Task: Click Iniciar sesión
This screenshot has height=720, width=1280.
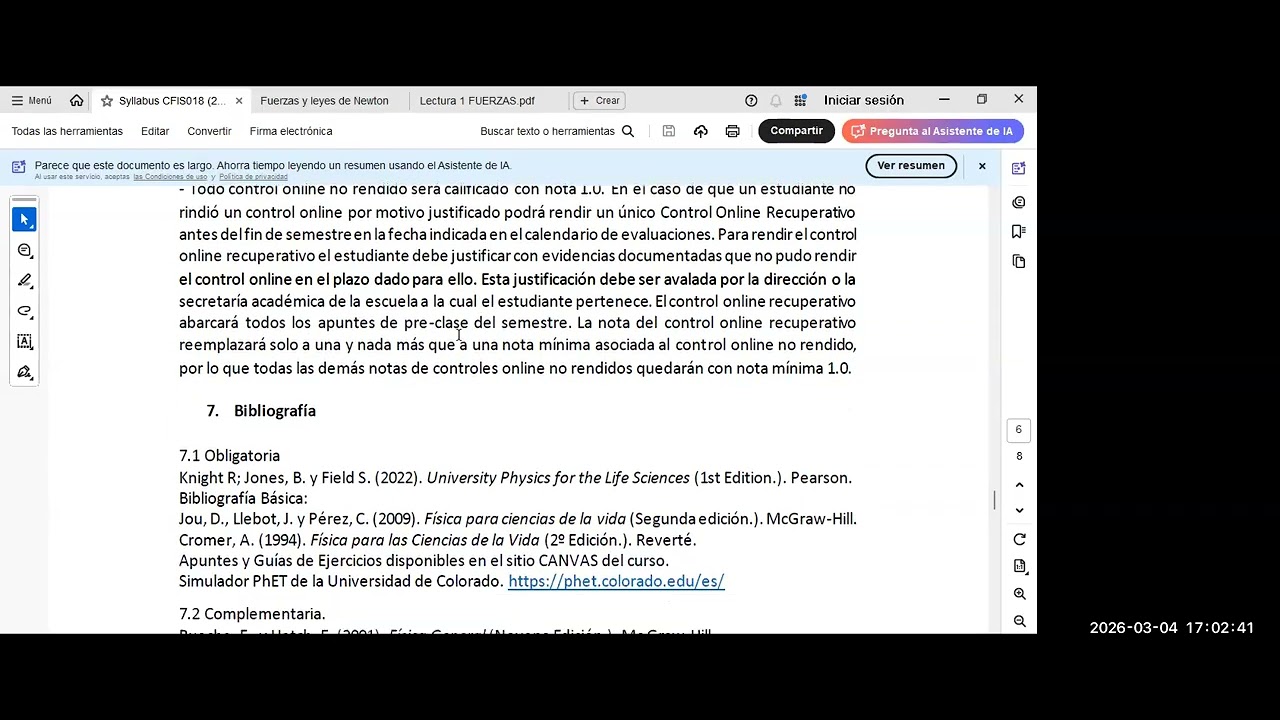Action: (x=864, y=101)
